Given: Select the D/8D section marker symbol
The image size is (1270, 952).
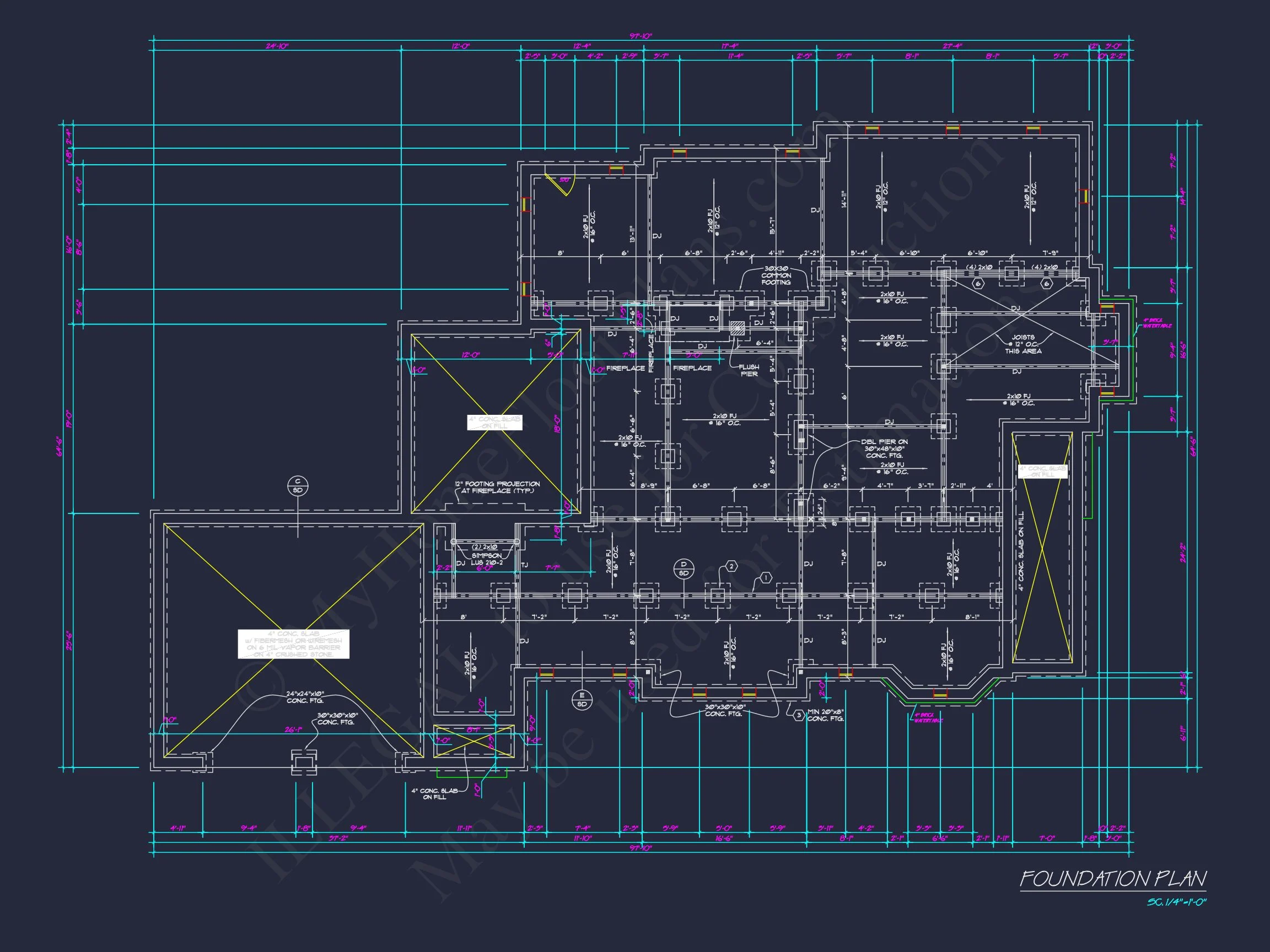Looking at the screenshot, I should (684, 569).
